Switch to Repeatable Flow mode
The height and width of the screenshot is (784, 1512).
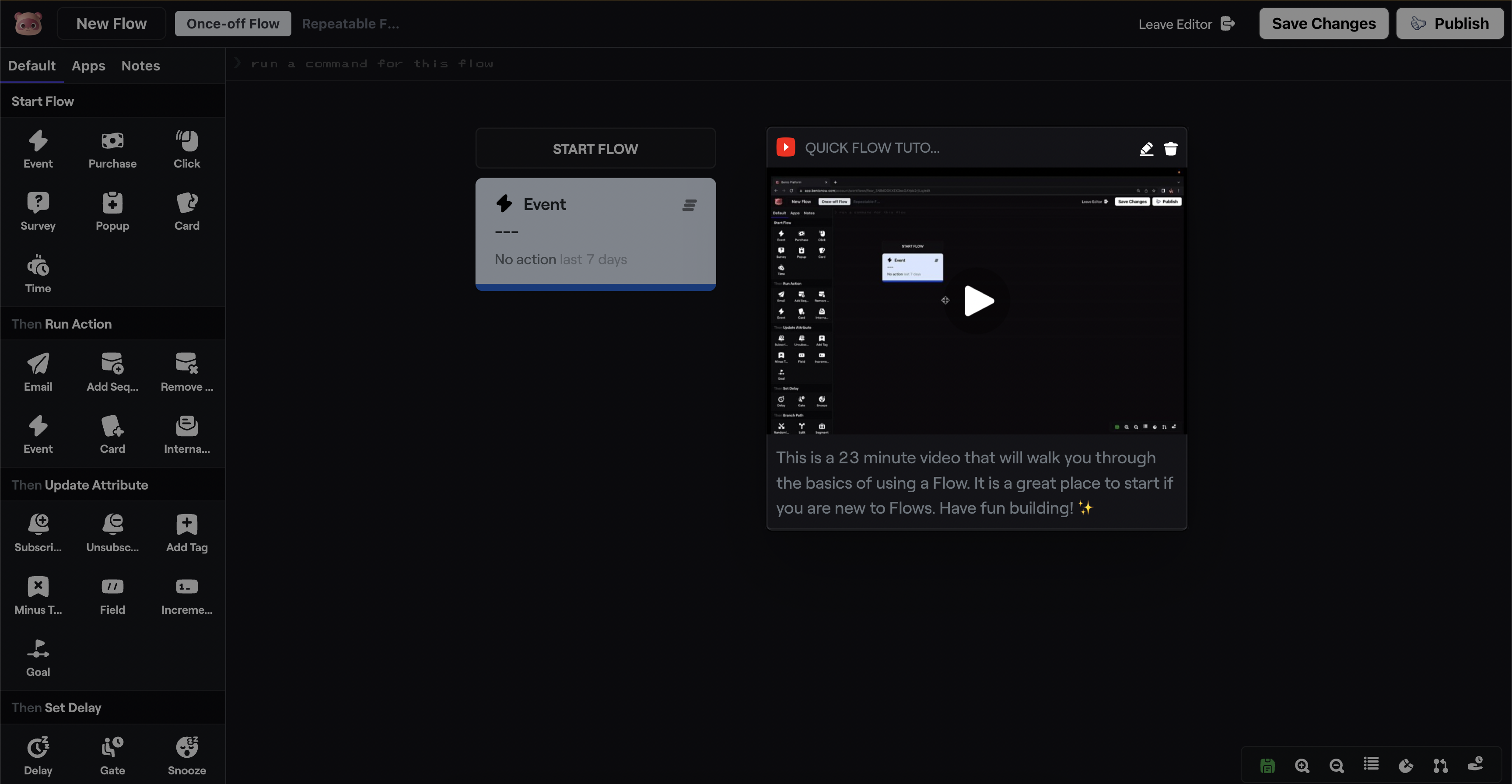[350, 24]
